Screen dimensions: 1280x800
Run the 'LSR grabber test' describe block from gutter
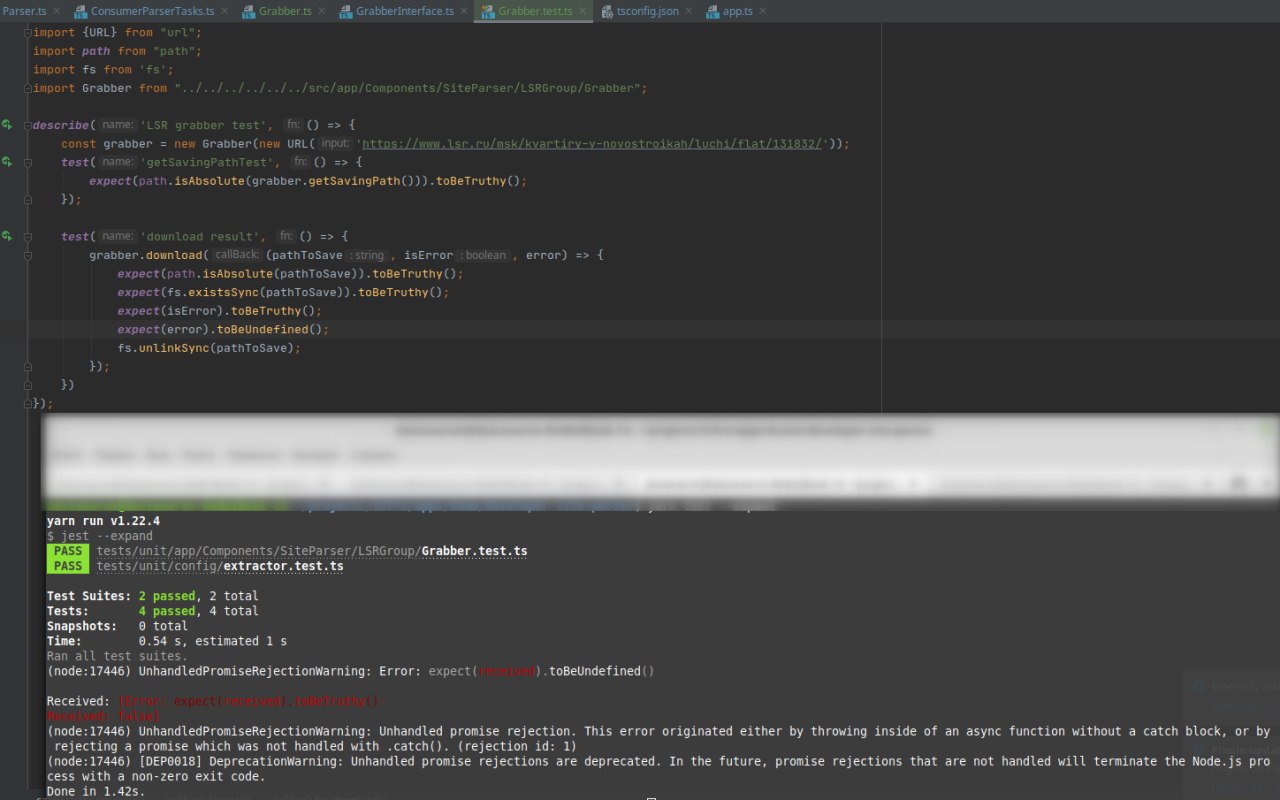7,125
